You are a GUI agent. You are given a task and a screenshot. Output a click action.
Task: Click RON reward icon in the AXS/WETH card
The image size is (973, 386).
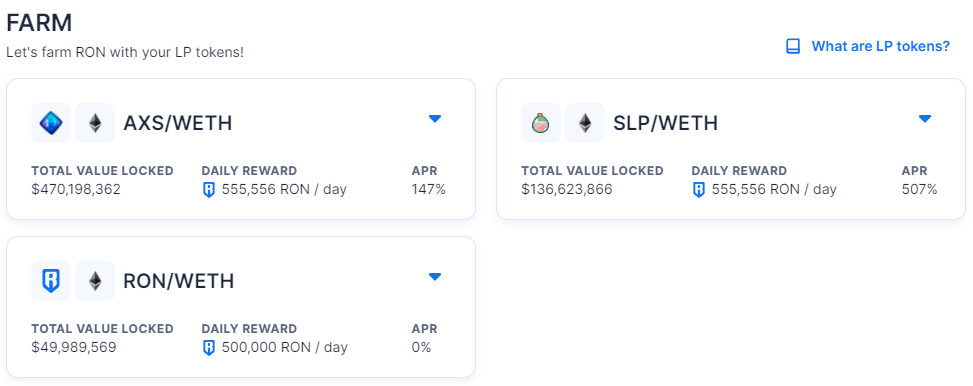coord(209,190)
